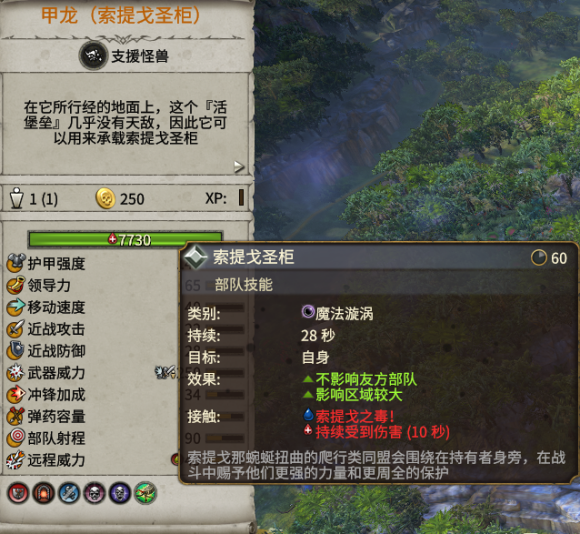Click the 护甲强度 armor stat icon

click(x=16, y=263)
